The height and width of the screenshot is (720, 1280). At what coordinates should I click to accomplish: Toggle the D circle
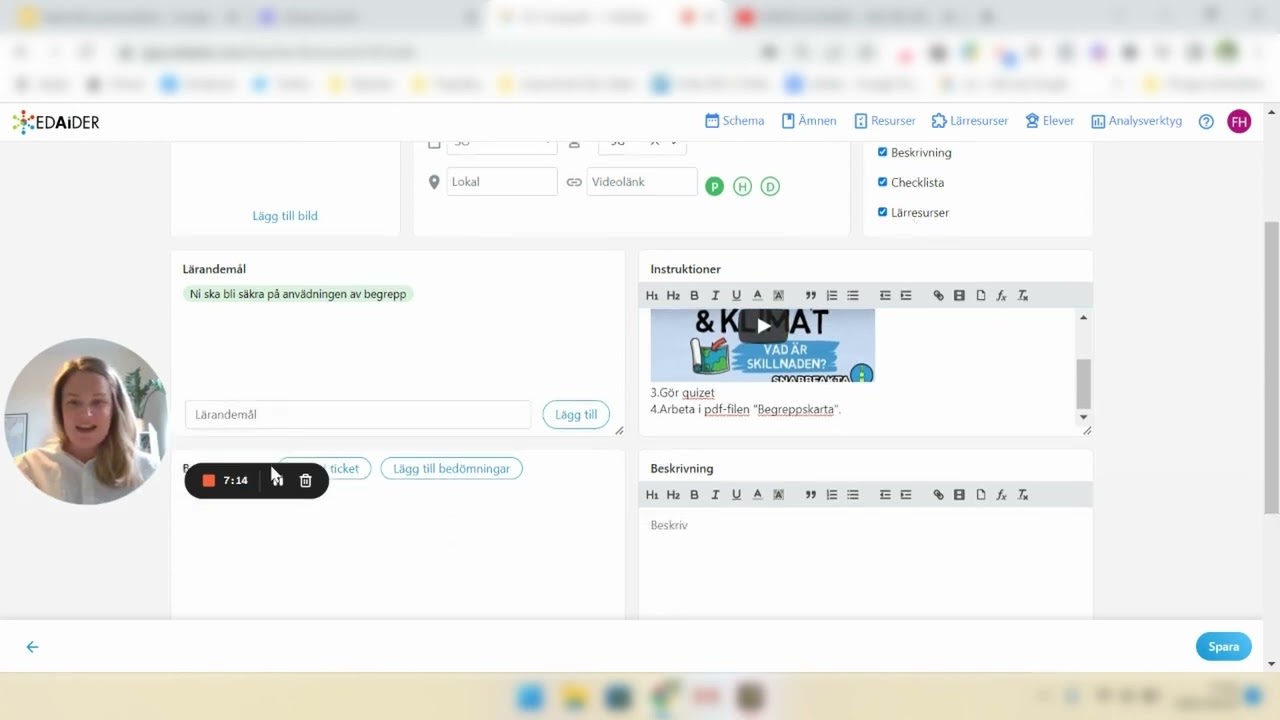point(770,186)
